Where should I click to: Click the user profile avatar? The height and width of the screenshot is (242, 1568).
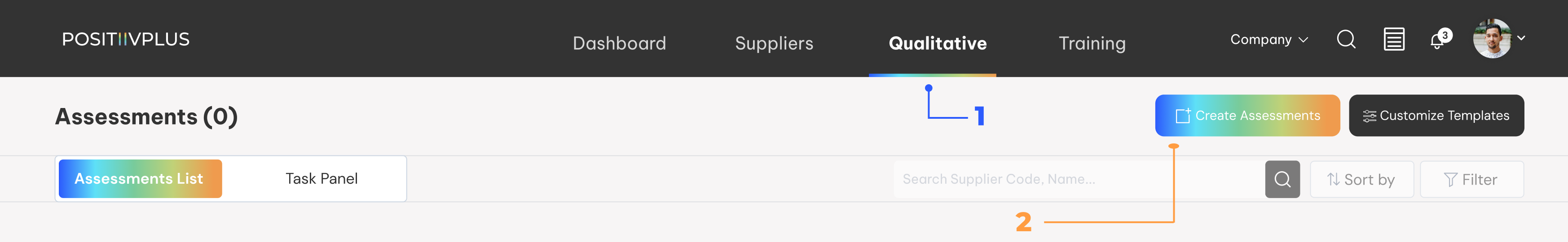[1491, 39]
